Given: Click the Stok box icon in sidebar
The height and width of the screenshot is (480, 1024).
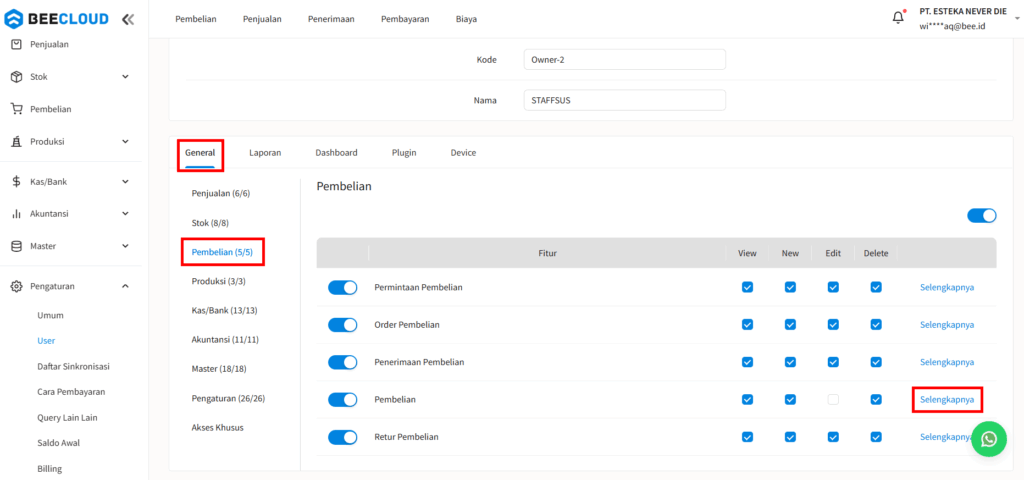Looking at the screenshot, I should click(x=17, y=77).
